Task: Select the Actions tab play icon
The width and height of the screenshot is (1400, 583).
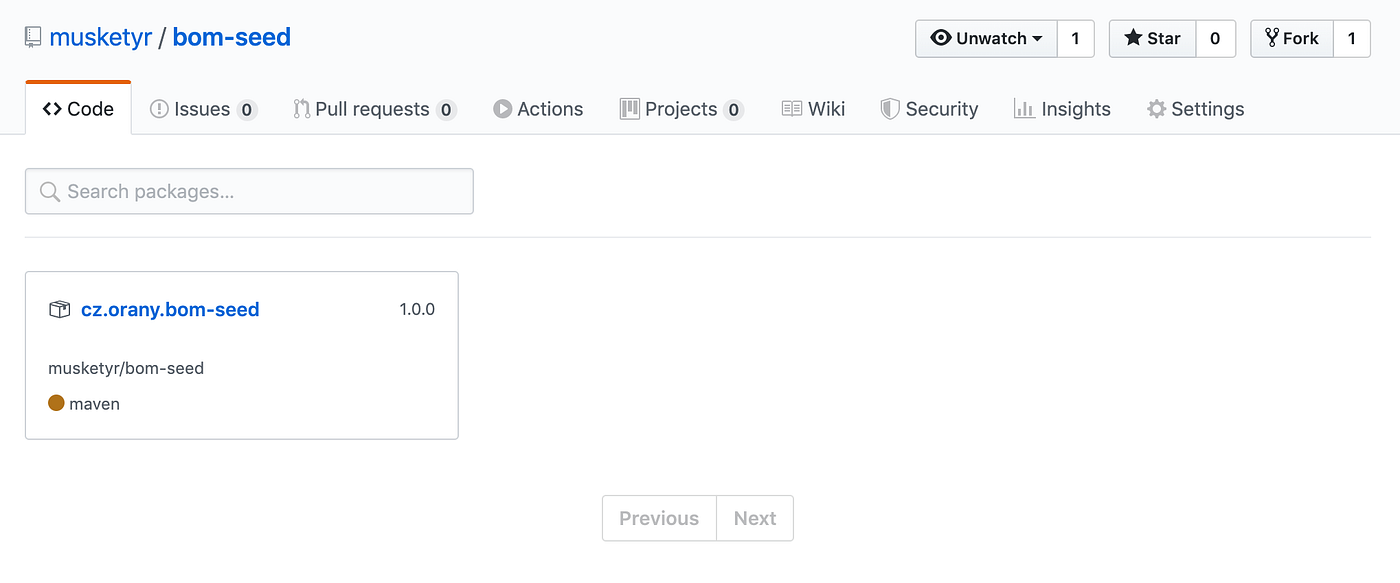Action: click(x=503, y=109)
